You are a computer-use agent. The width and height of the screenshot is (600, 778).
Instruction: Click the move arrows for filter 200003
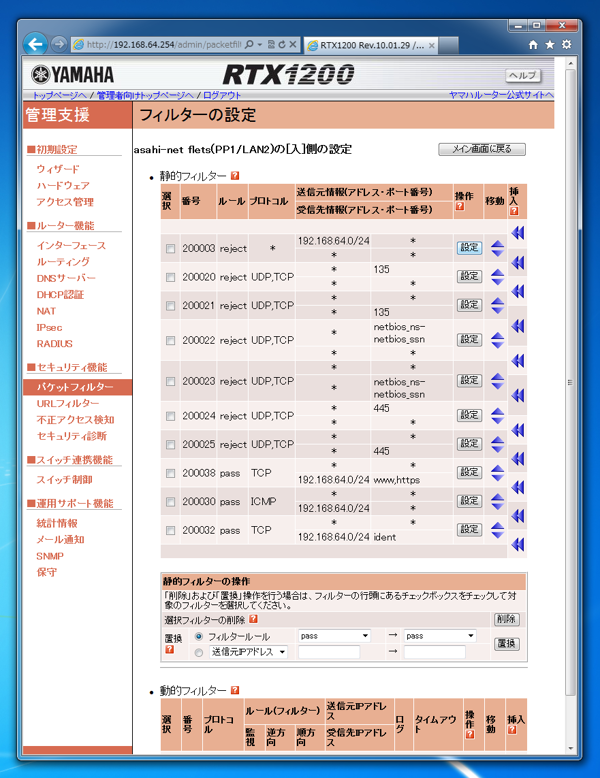click(497, 248)
